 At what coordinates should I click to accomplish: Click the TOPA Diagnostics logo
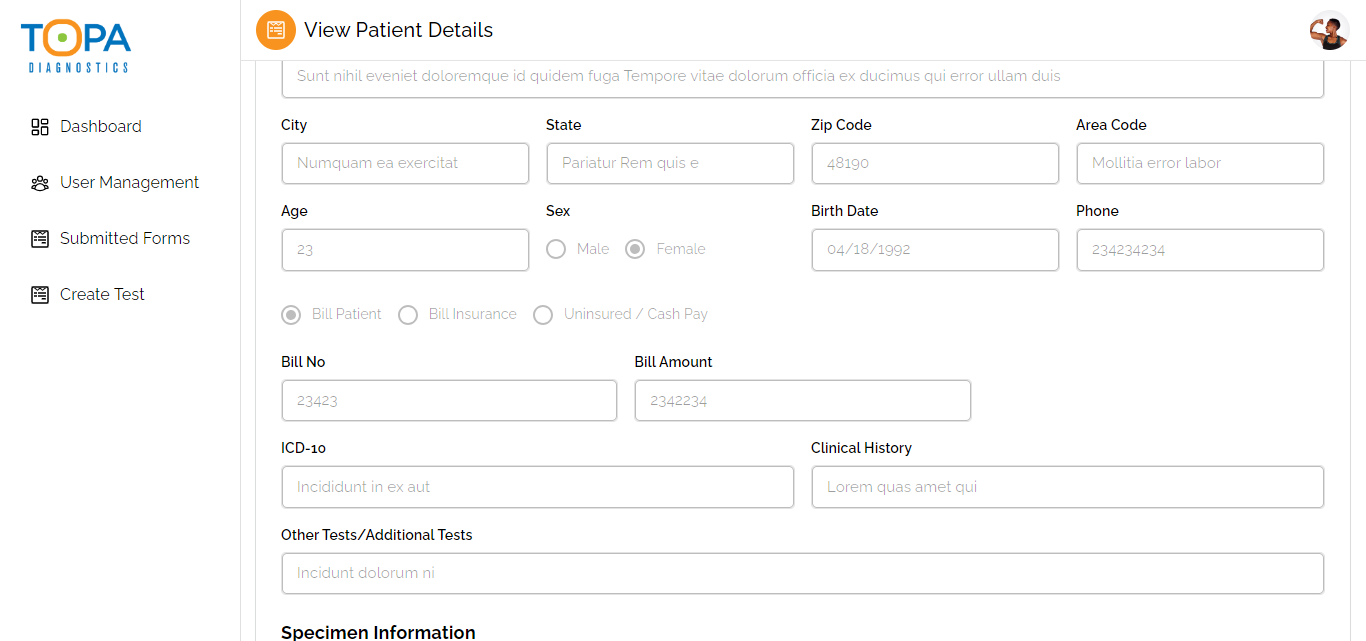(x=76, y=47)
